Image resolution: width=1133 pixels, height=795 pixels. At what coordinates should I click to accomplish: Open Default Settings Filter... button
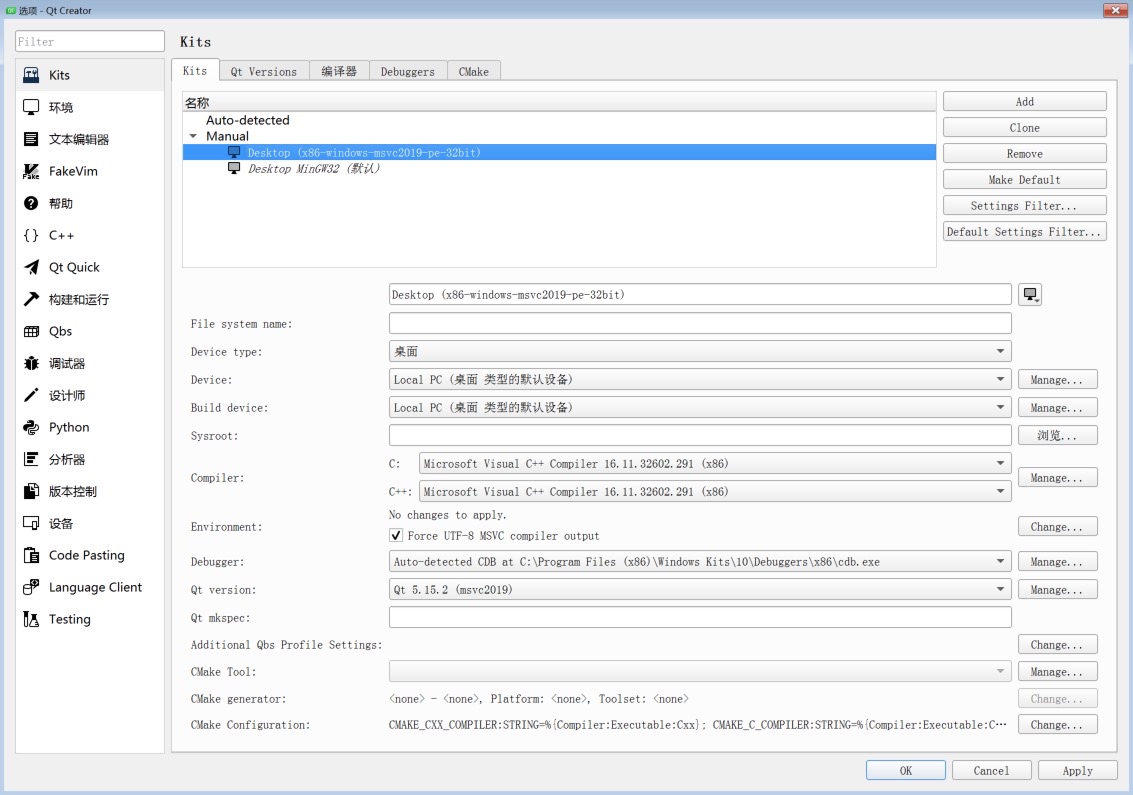1025,232
